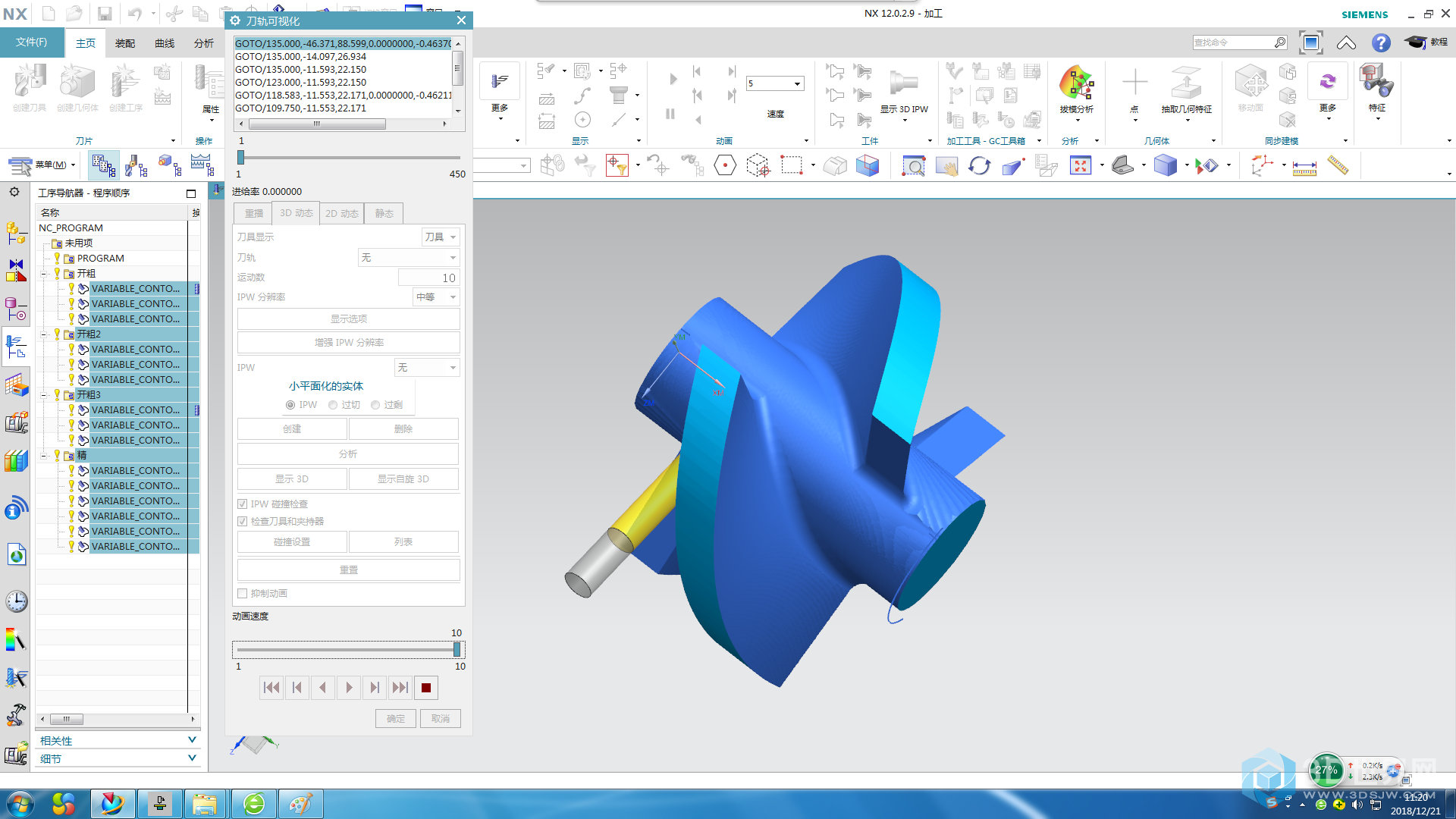The width and height of the screenshot is (1456, 819).
Task: Click the Save icon in title bar
Action: (105, 14)
